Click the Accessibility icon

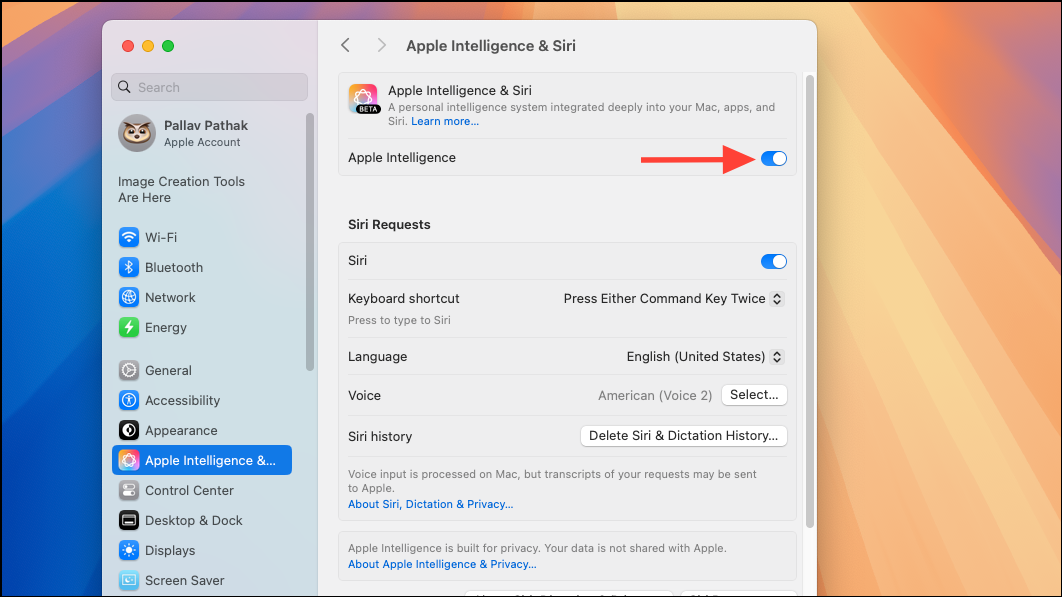tap(129, 400)
